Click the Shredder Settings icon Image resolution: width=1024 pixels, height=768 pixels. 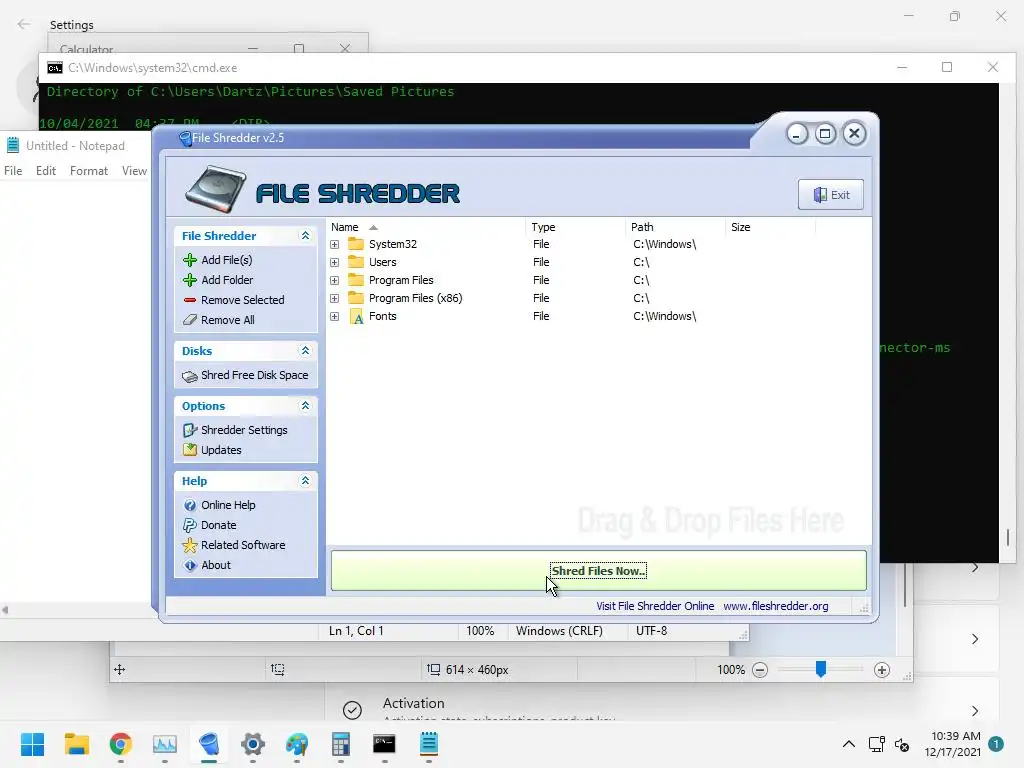[190, 430]
